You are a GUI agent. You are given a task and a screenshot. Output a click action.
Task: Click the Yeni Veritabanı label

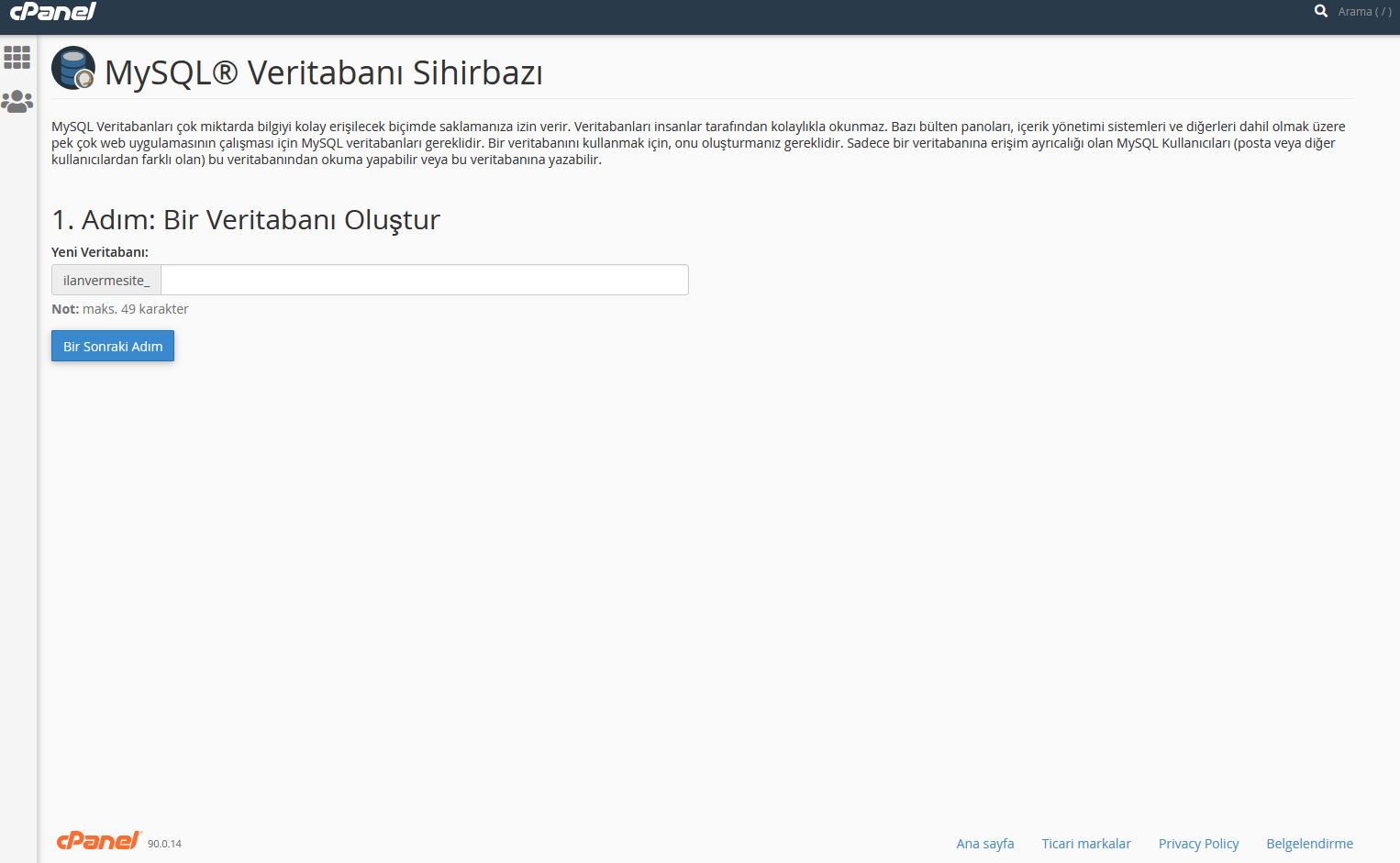99,252
